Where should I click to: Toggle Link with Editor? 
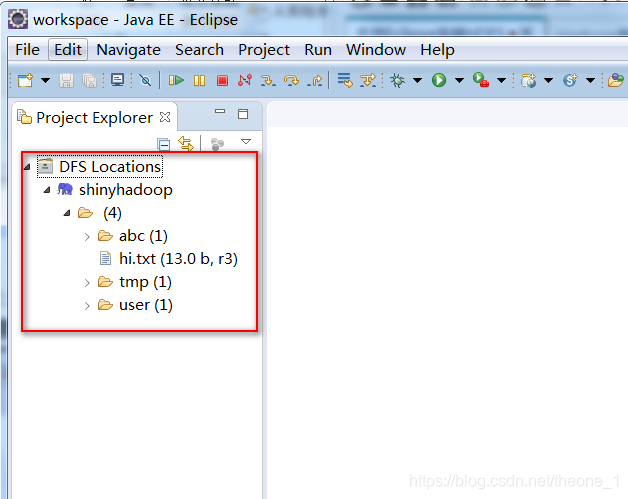coord(186,143)
